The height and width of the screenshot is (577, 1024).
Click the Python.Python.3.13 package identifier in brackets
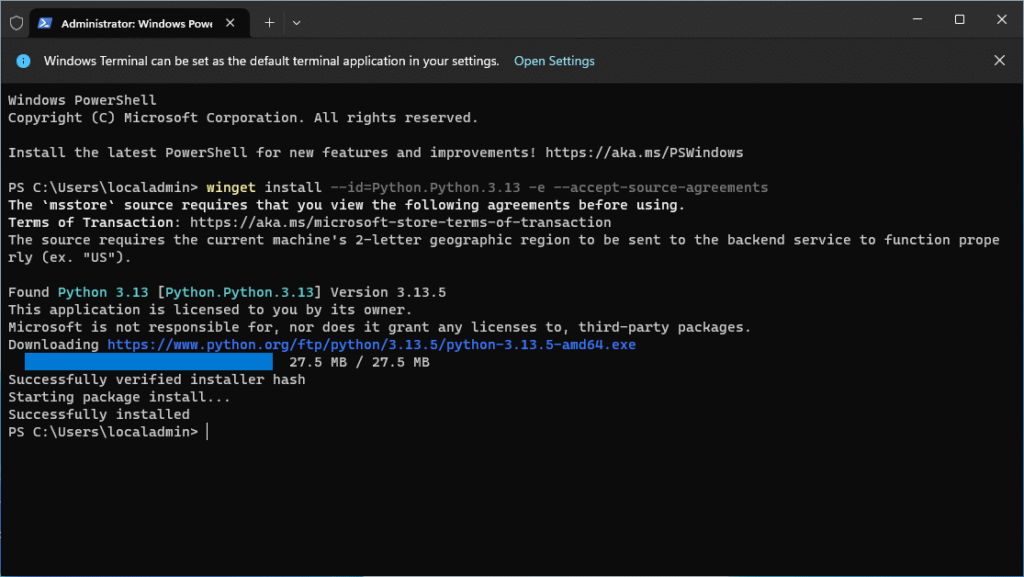click(241, 292)
